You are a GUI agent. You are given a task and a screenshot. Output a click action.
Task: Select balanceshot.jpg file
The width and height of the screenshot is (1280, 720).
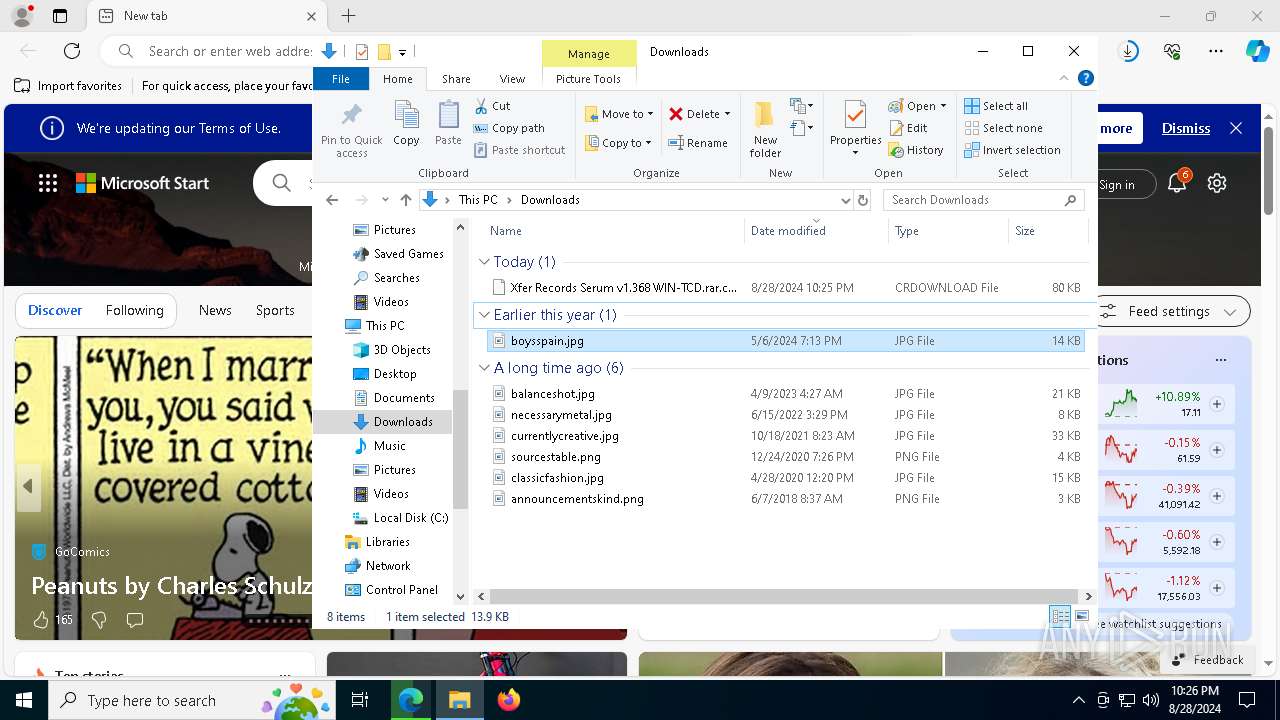click(x=787, y=394)
